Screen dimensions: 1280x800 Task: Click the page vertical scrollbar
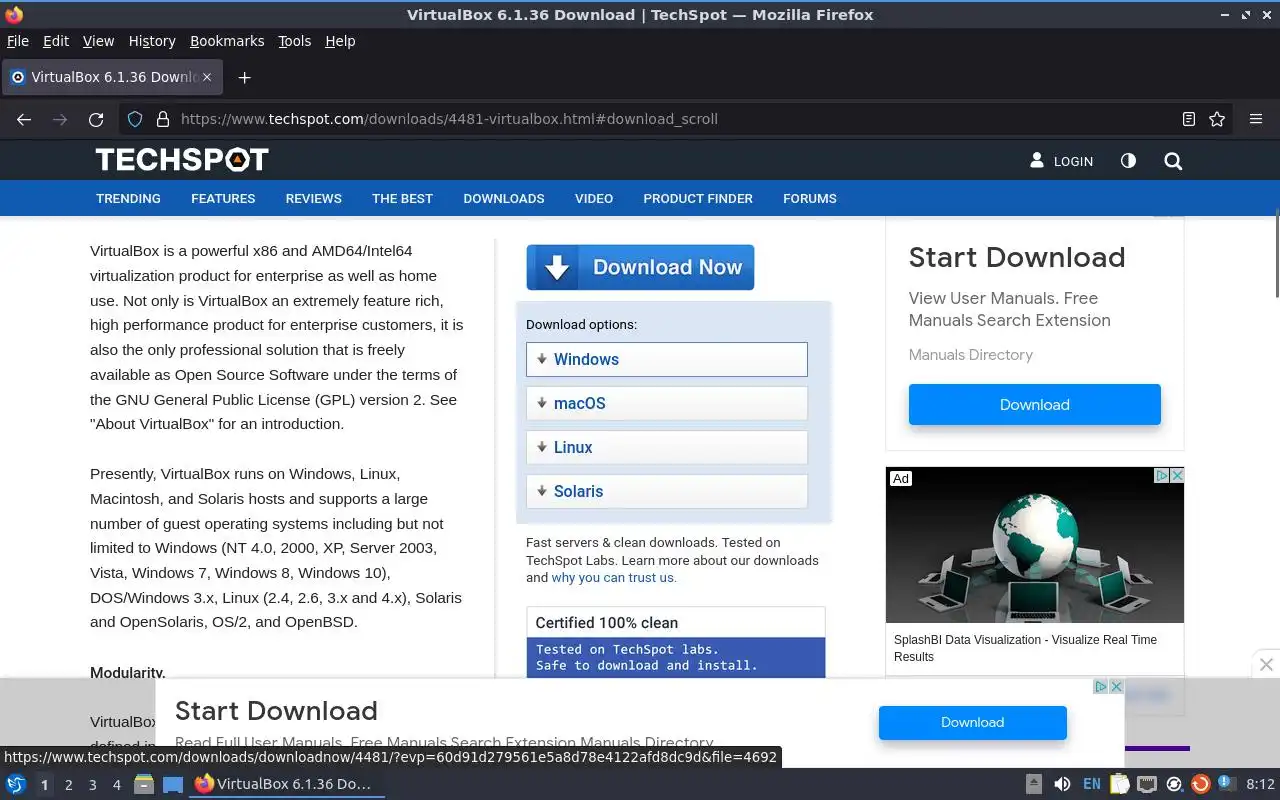click(x=1276, y=253)
